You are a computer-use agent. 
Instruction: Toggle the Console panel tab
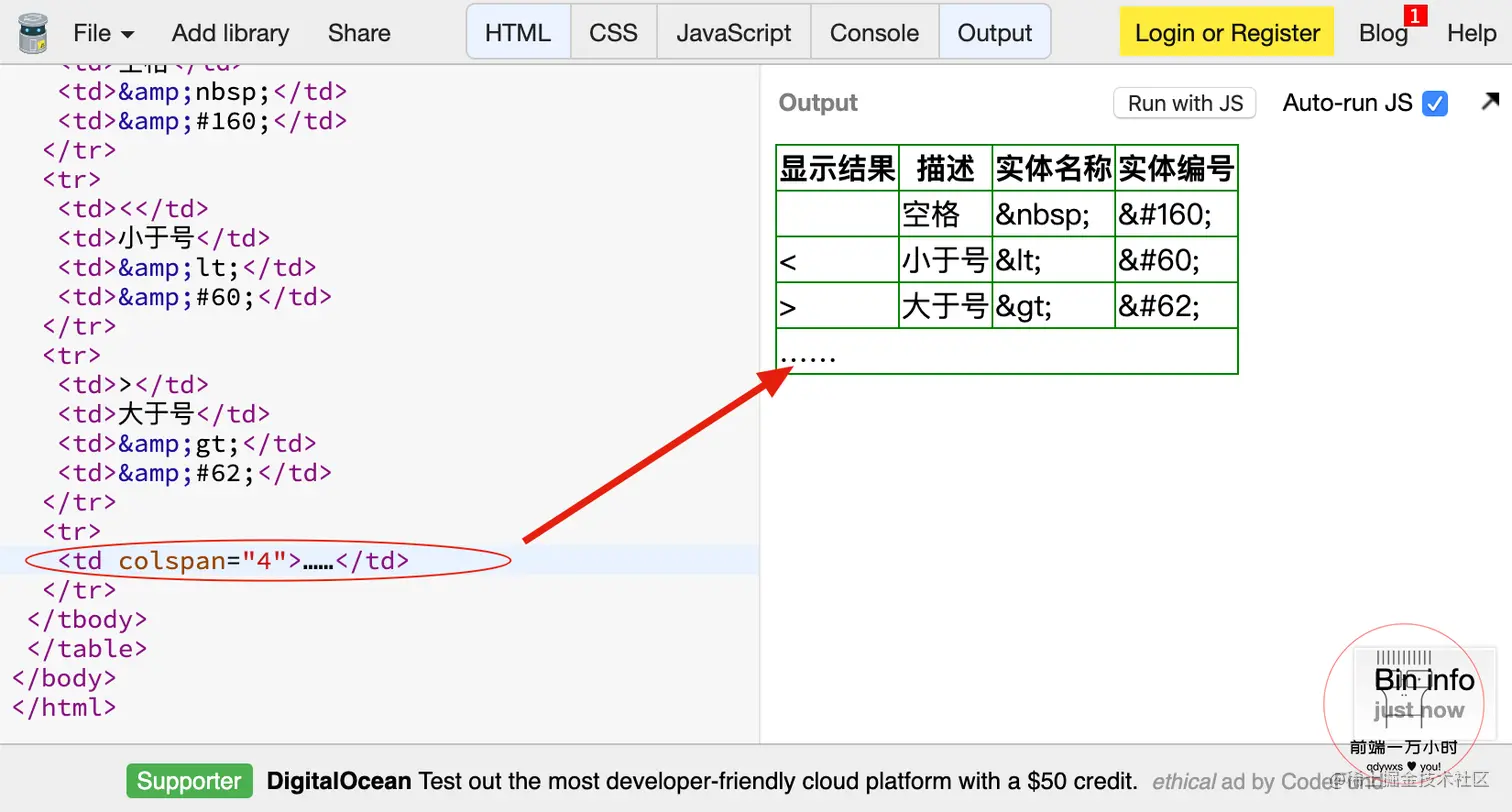coord(875,32)
